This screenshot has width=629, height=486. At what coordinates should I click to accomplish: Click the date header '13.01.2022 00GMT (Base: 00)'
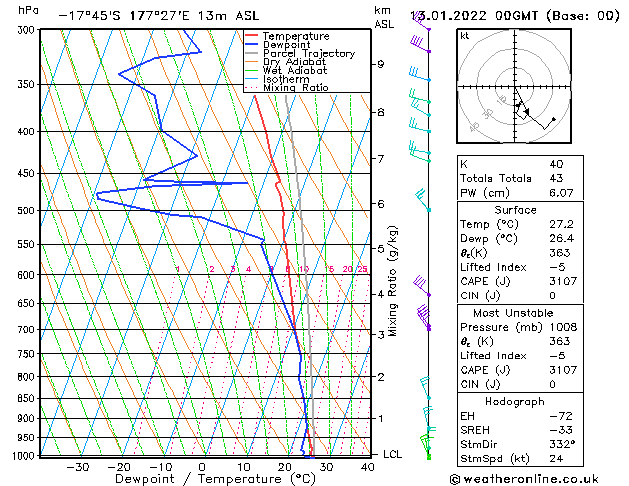[515, 16]
